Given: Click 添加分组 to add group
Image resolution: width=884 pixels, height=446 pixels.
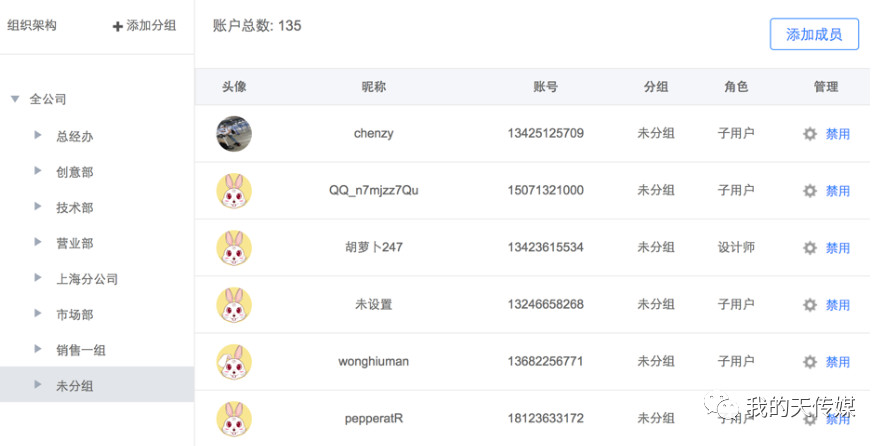Looking at the screenshot, I should 151,25.
